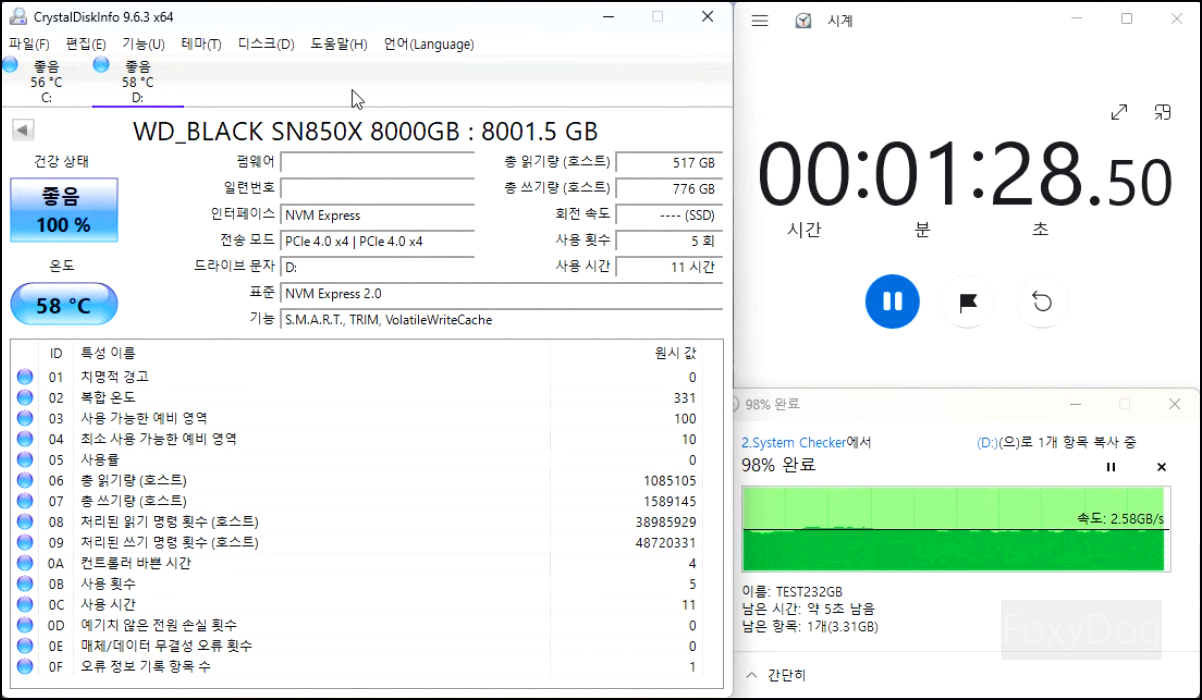
Task: Click status orb for 0E 매체/데이터 무결성 오류 횟수
Action: 25,646
